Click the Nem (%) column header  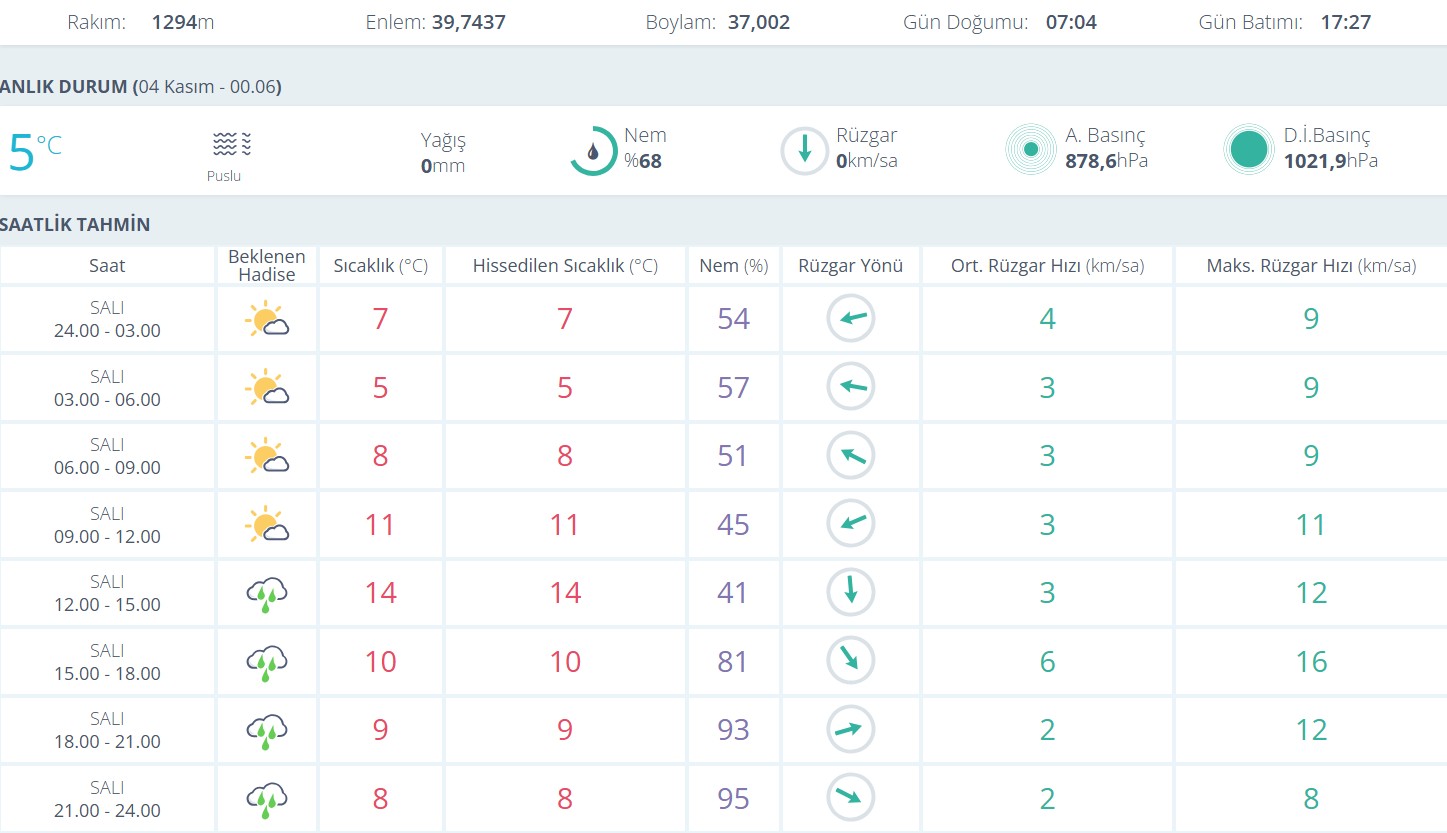pyautogui.click(x=733, y=266)
